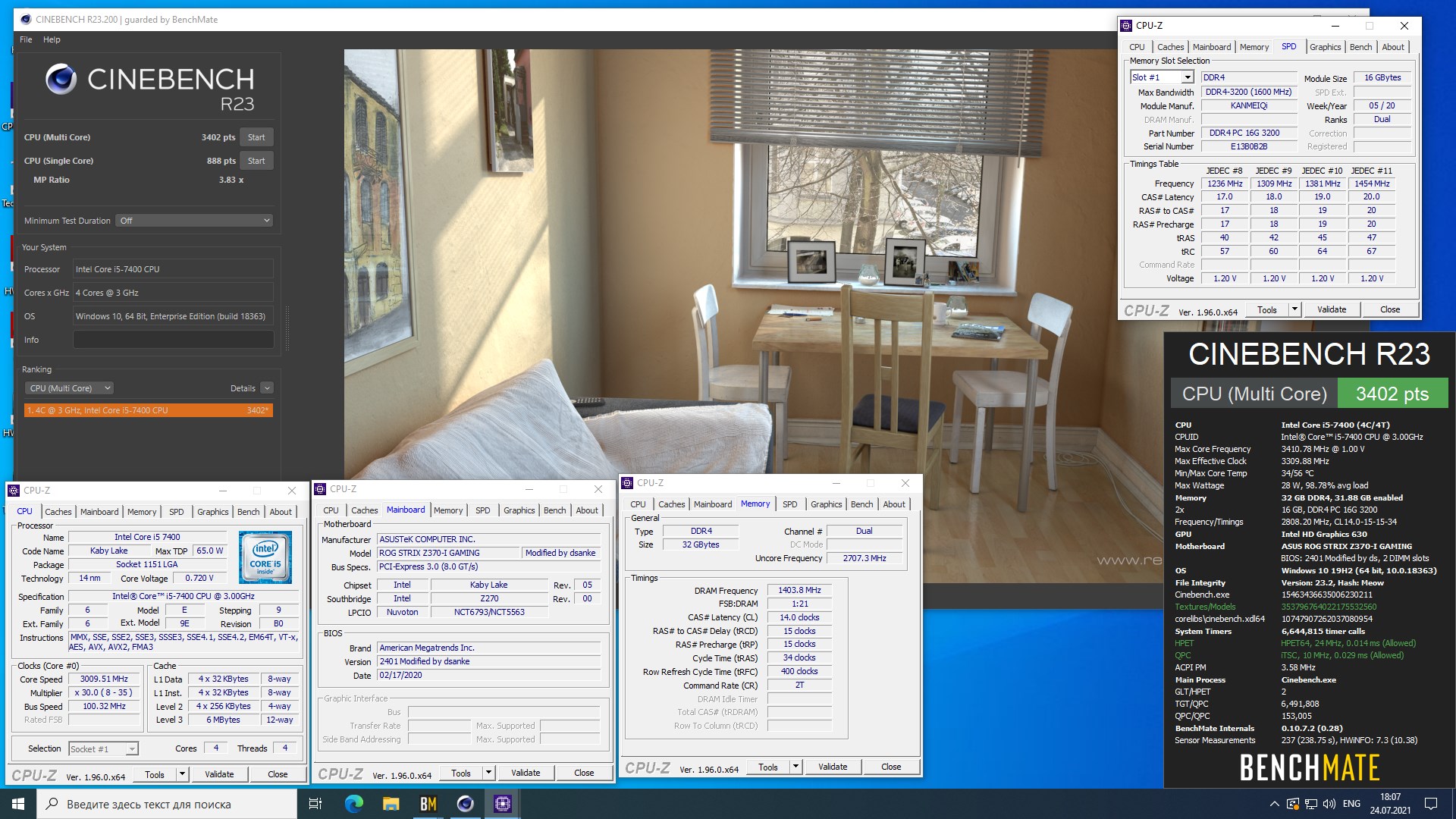Expand Tools dropdown arrow in SPD CPU-Z window
This screenshot has width=1456, height=819.
click(1294, 309)
